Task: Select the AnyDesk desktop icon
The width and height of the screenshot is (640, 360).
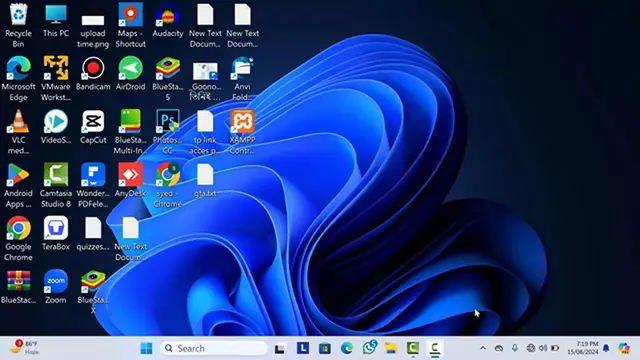Action: click(x=131, y=180)
